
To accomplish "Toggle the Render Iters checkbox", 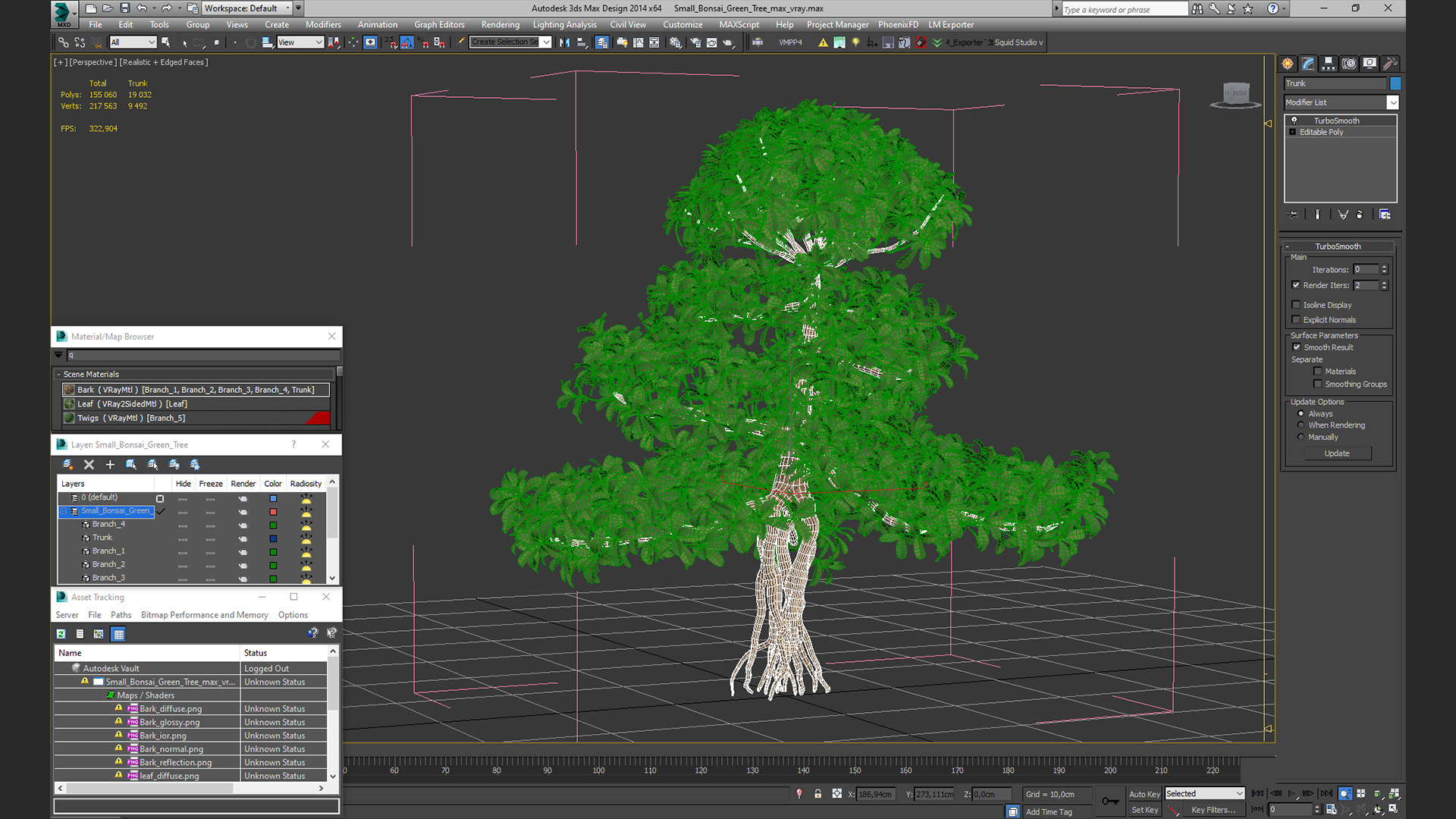I will tap(1296, 285).
